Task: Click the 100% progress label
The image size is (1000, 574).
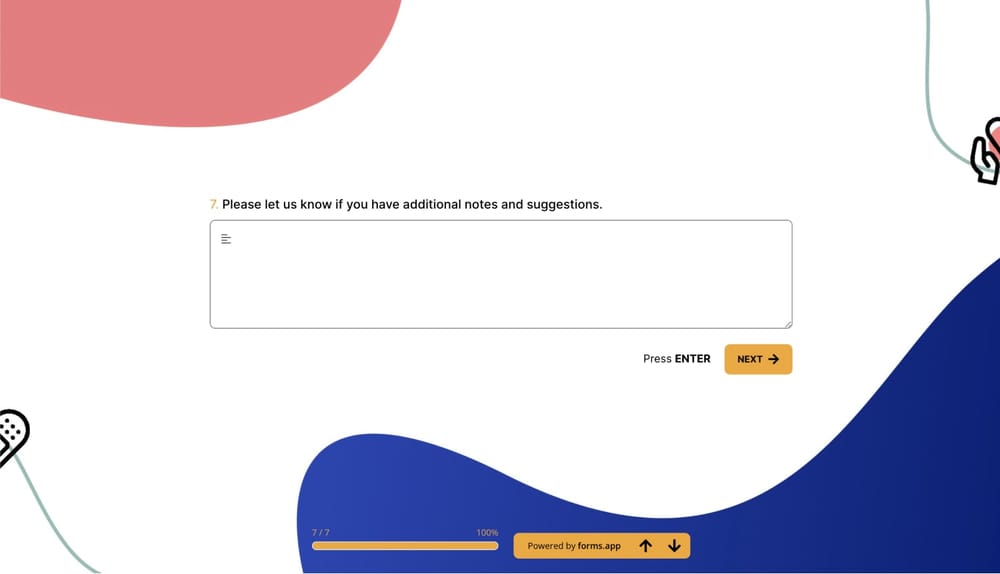Action: pos(487,533)
